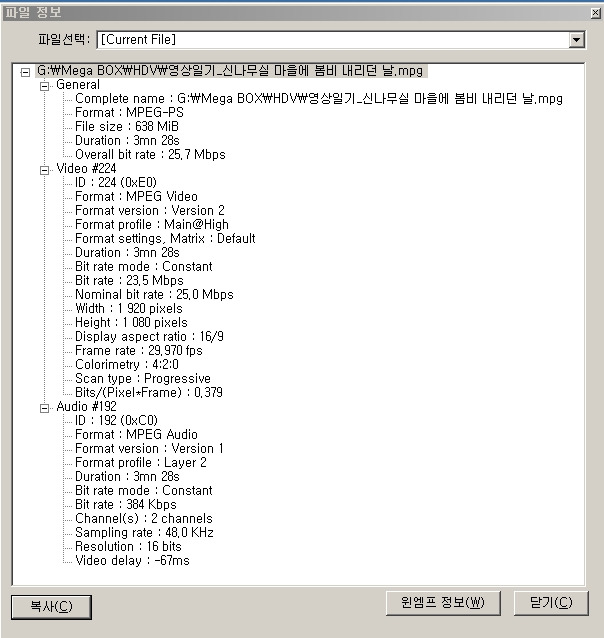Select Frame rate : 29.970 fps row
Image resolution: width=604 pixels, height=638 pixels.
[139, 351]
